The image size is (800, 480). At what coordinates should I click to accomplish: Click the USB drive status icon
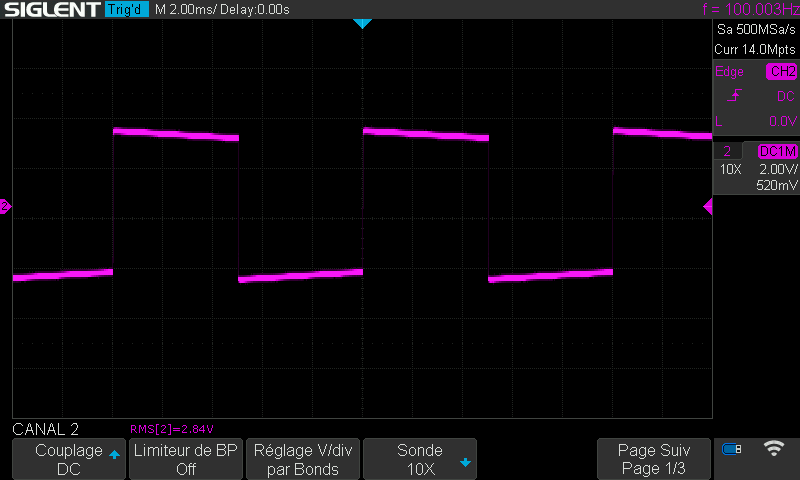click(x=732, y=449)
